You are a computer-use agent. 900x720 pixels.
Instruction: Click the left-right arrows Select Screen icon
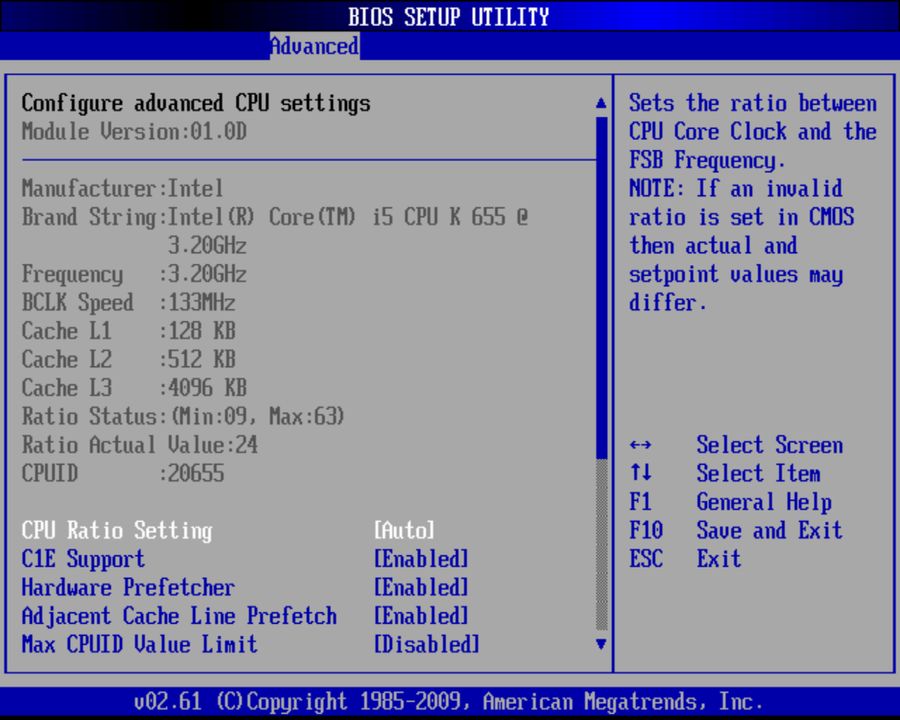[640, 446]
